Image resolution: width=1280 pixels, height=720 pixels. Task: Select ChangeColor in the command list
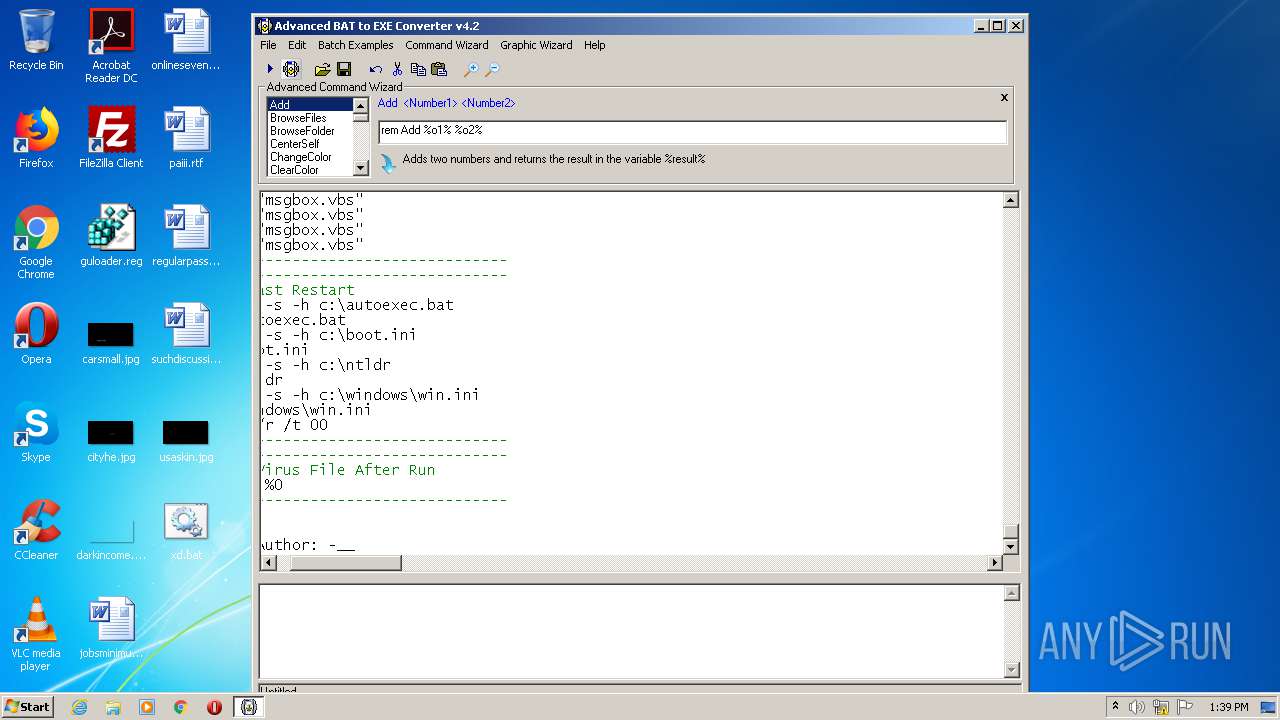coord(310,157)
